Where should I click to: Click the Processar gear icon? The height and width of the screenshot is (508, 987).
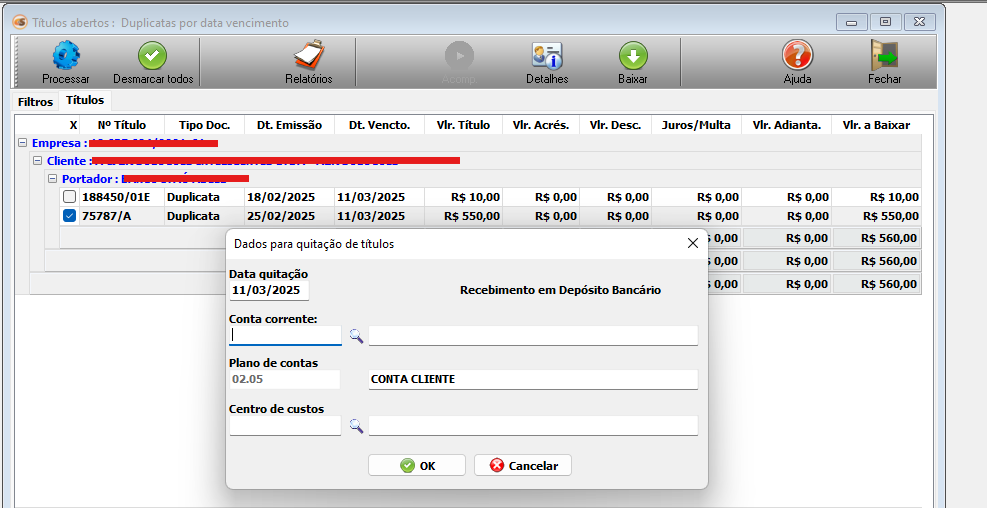coord(66,56)
